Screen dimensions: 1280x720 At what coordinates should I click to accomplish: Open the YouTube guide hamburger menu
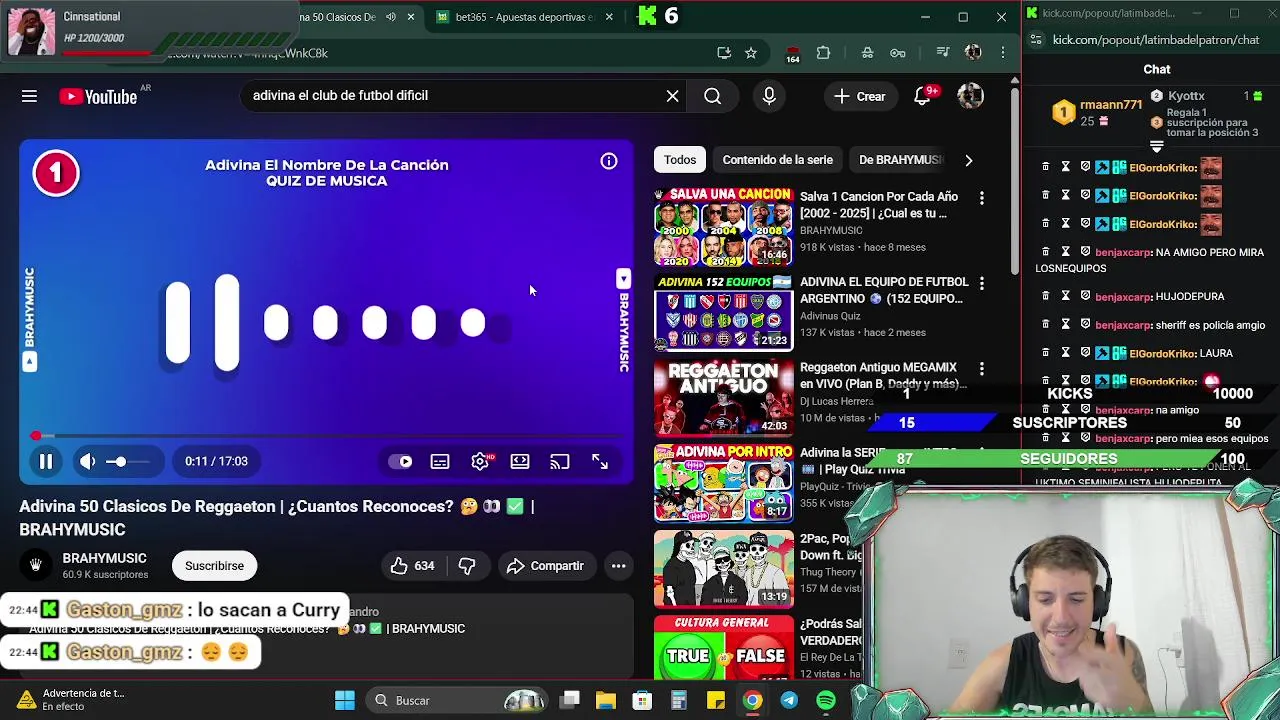(29, 96)
